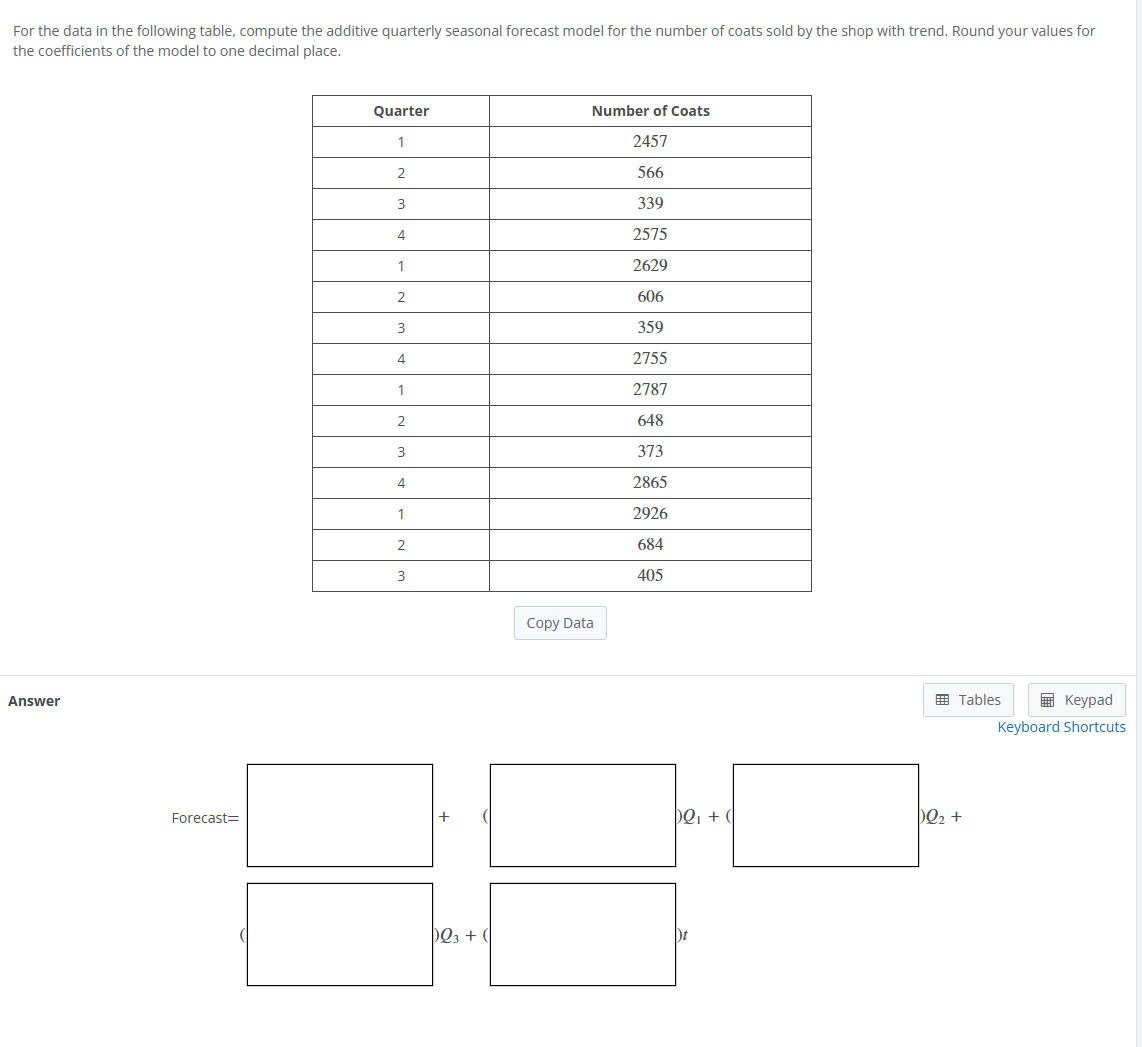The width and height of the screenshot is (1142, 1047).
Task: Select the cell showing value 566
Action: pos(650,172)
